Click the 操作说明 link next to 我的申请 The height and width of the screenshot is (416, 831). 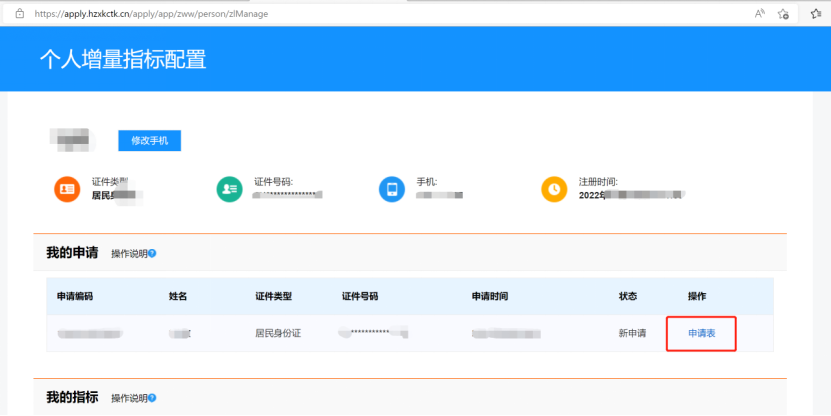click(128, 254)
